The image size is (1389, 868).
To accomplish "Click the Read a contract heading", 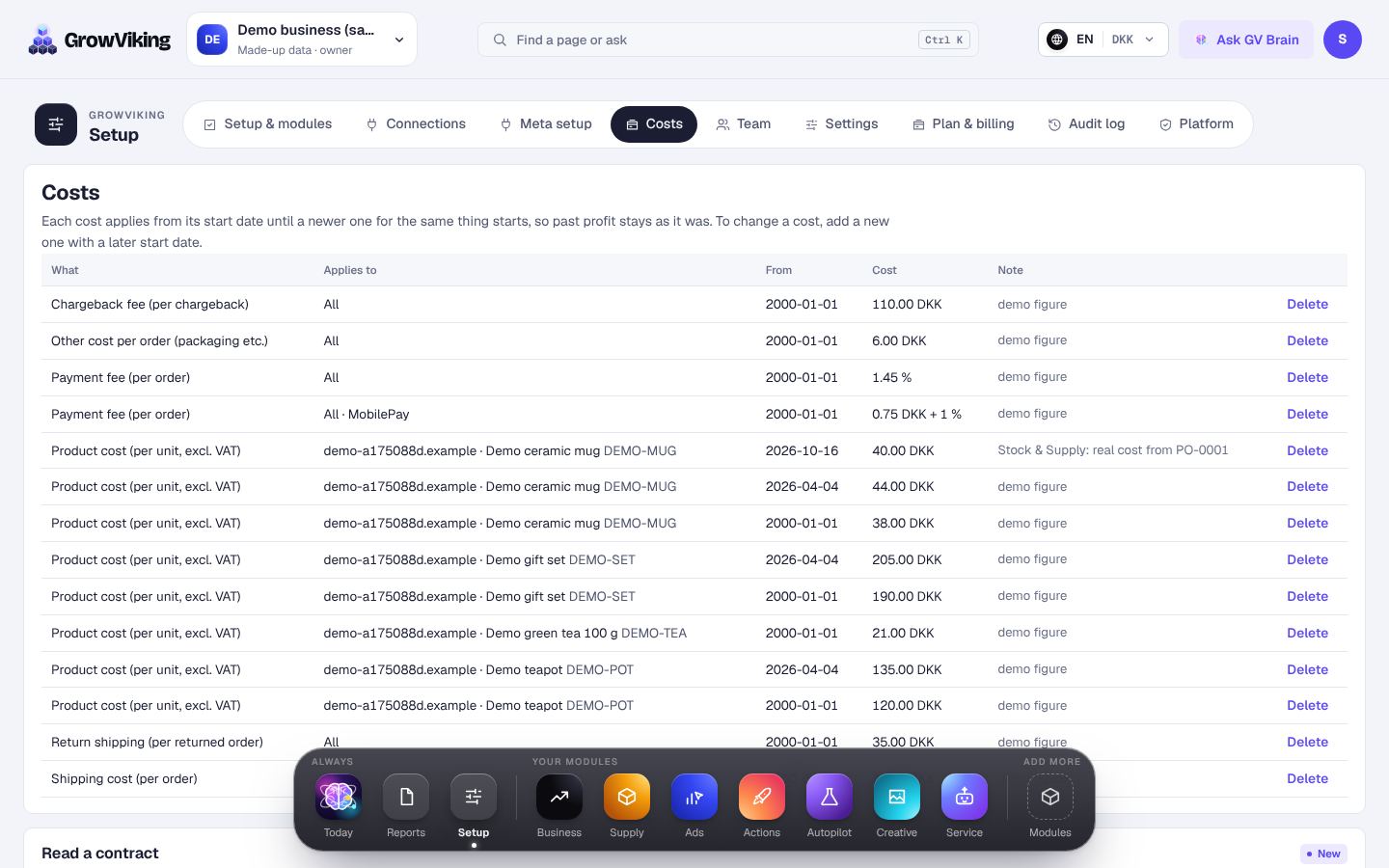I will coord(100,854).
